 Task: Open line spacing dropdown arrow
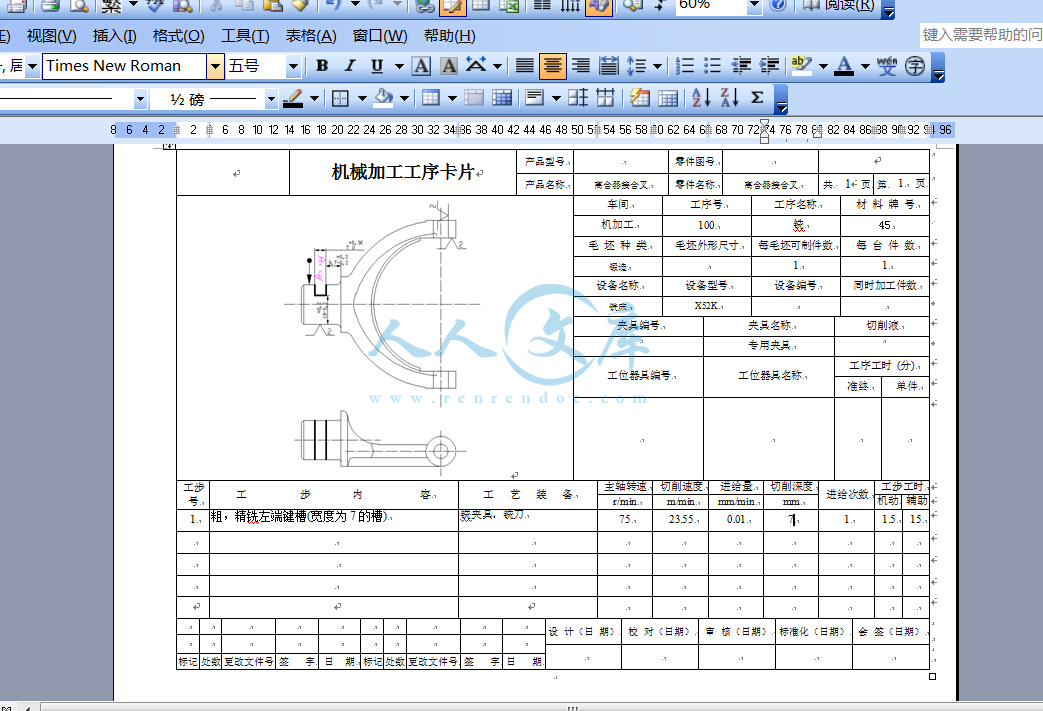coord(657,67)
